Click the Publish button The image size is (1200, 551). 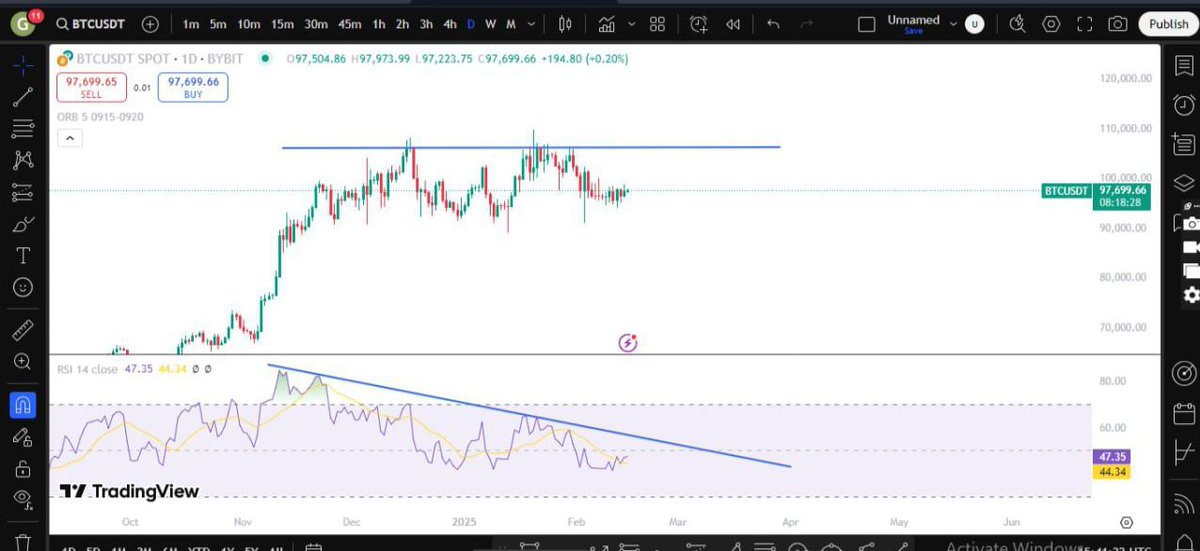[x=1167, y=24]
